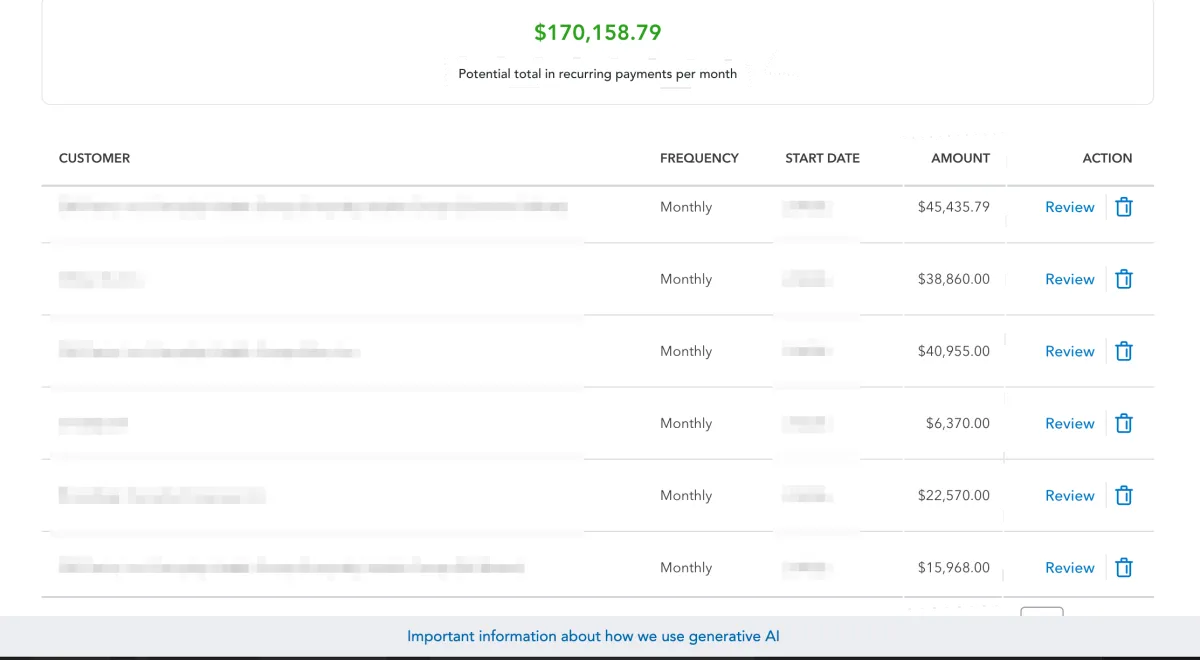Review the $40,955.00 recurring payment

(x=1069, y=351)
